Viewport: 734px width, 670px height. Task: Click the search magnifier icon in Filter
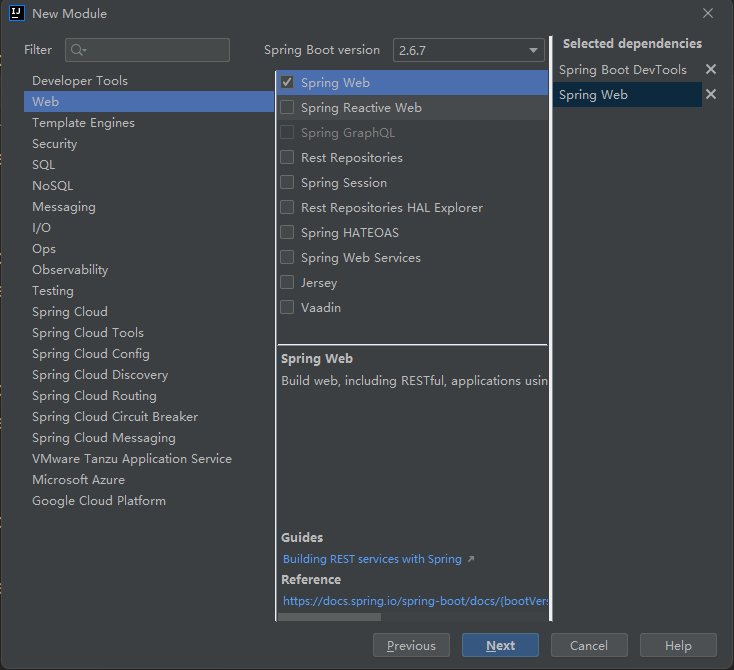tap(77, 50)
